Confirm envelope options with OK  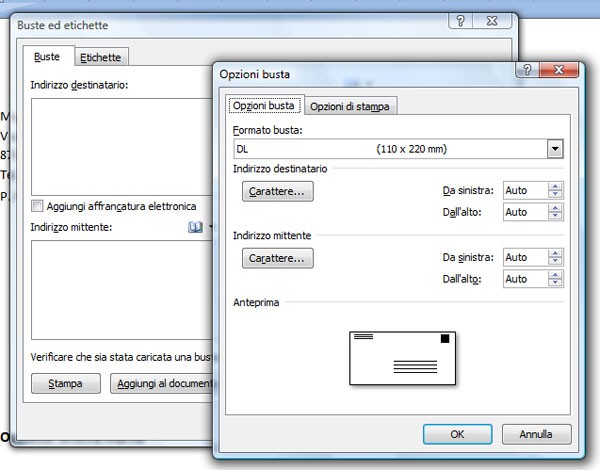click(x=456, y=435)
